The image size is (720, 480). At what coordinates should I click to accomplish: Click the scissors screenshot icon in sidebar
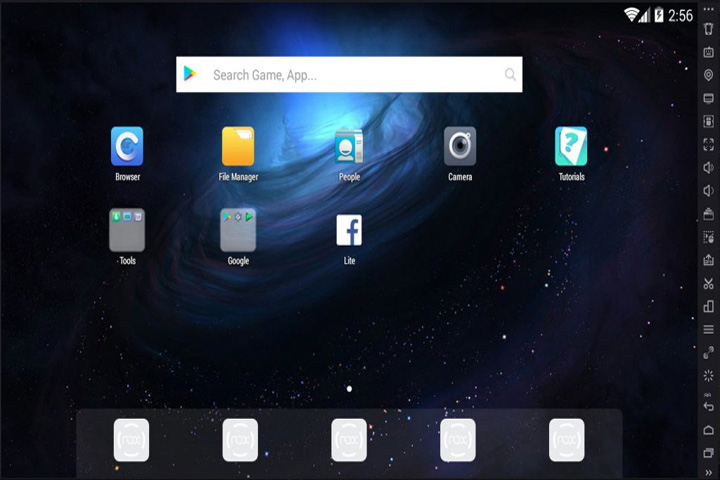[x=709, y=283]
